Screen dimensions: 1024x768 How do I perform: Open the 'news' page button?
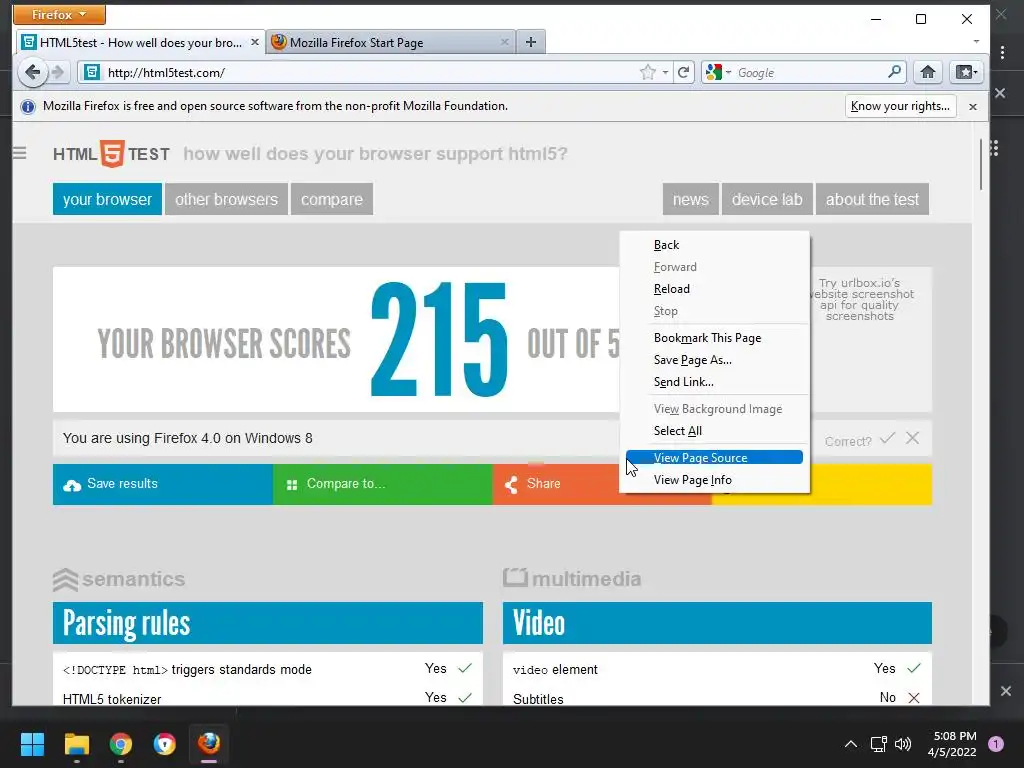coord(691,199)
